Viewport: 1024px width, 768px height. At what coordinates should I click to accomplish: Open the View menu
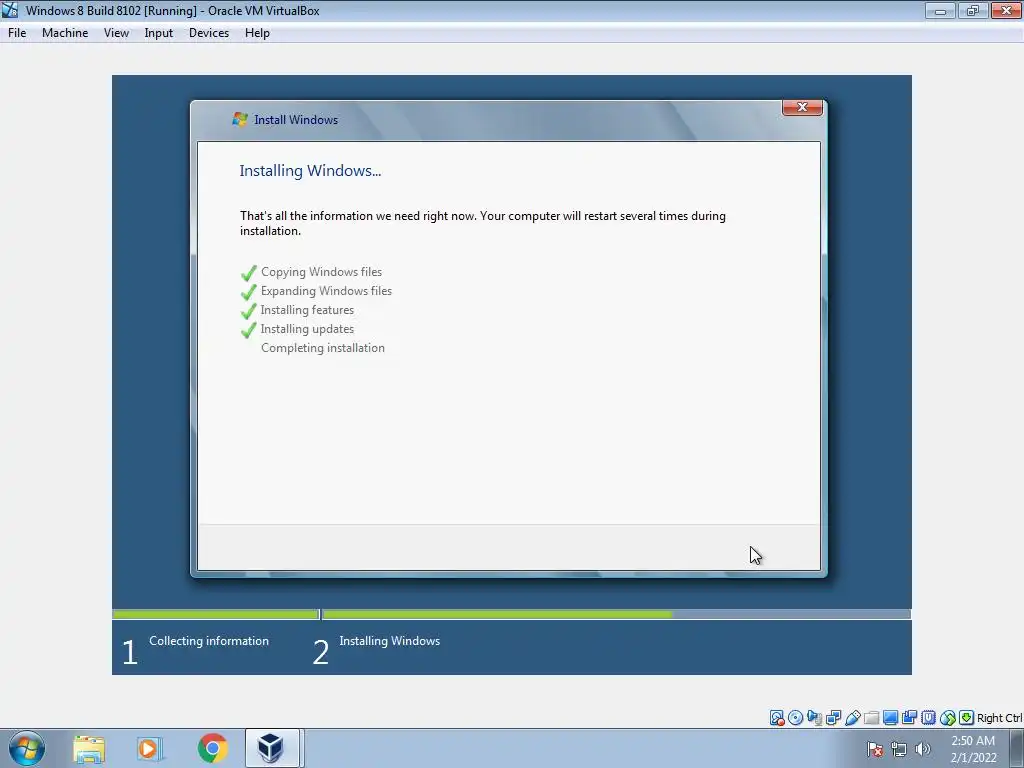click(116, 33)
